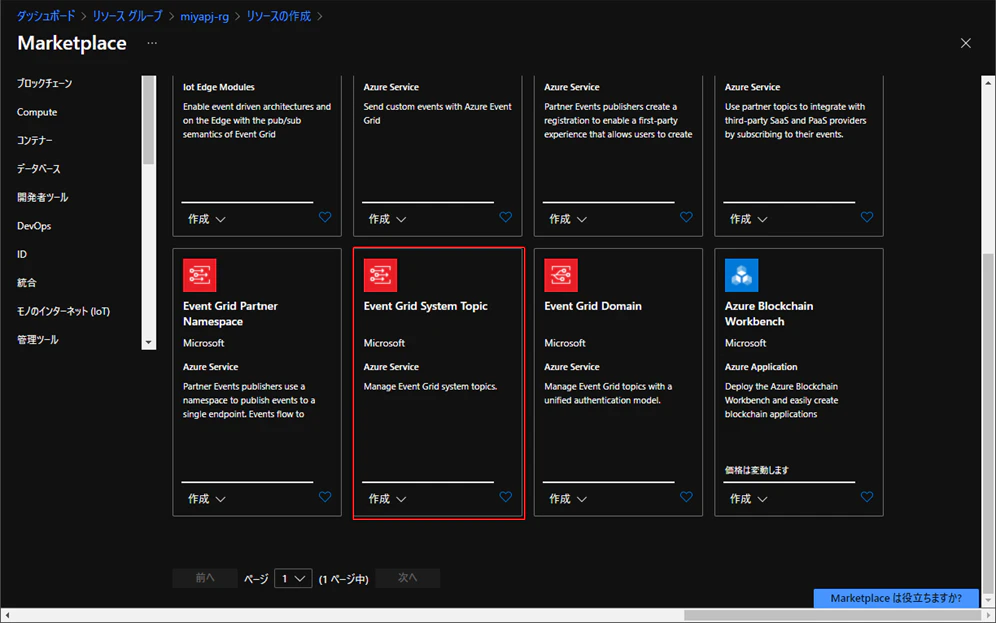This screenshot has width=996, height=623.
Task: Favorite the 'Send custom events' card heart
Action: (506, 217)
